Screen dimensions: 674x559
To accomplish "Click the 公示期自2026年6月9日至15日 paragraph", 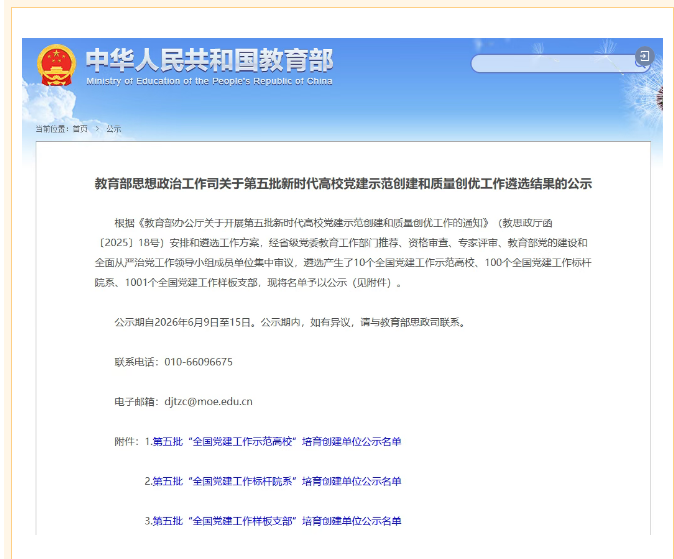I will pyautogui.click(x=290, y=322).
